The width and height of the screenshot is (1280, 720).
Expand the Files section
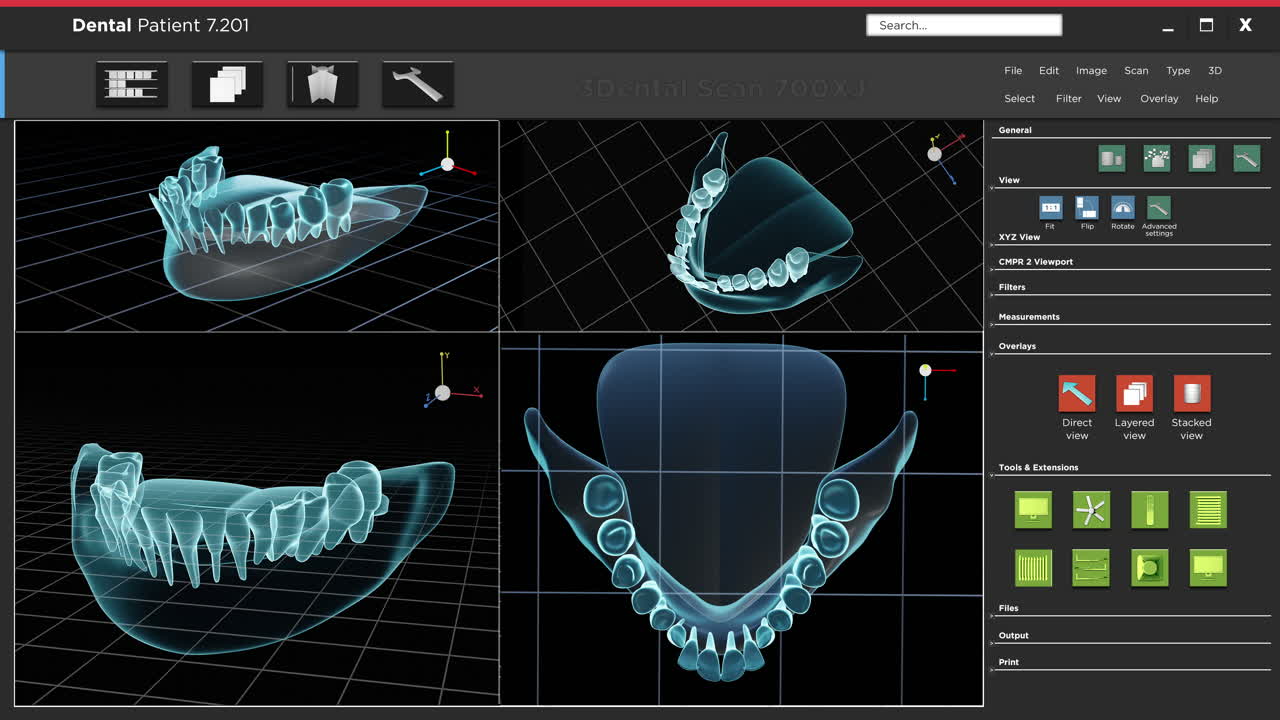pyautogui.click(x=1008, y=608)
